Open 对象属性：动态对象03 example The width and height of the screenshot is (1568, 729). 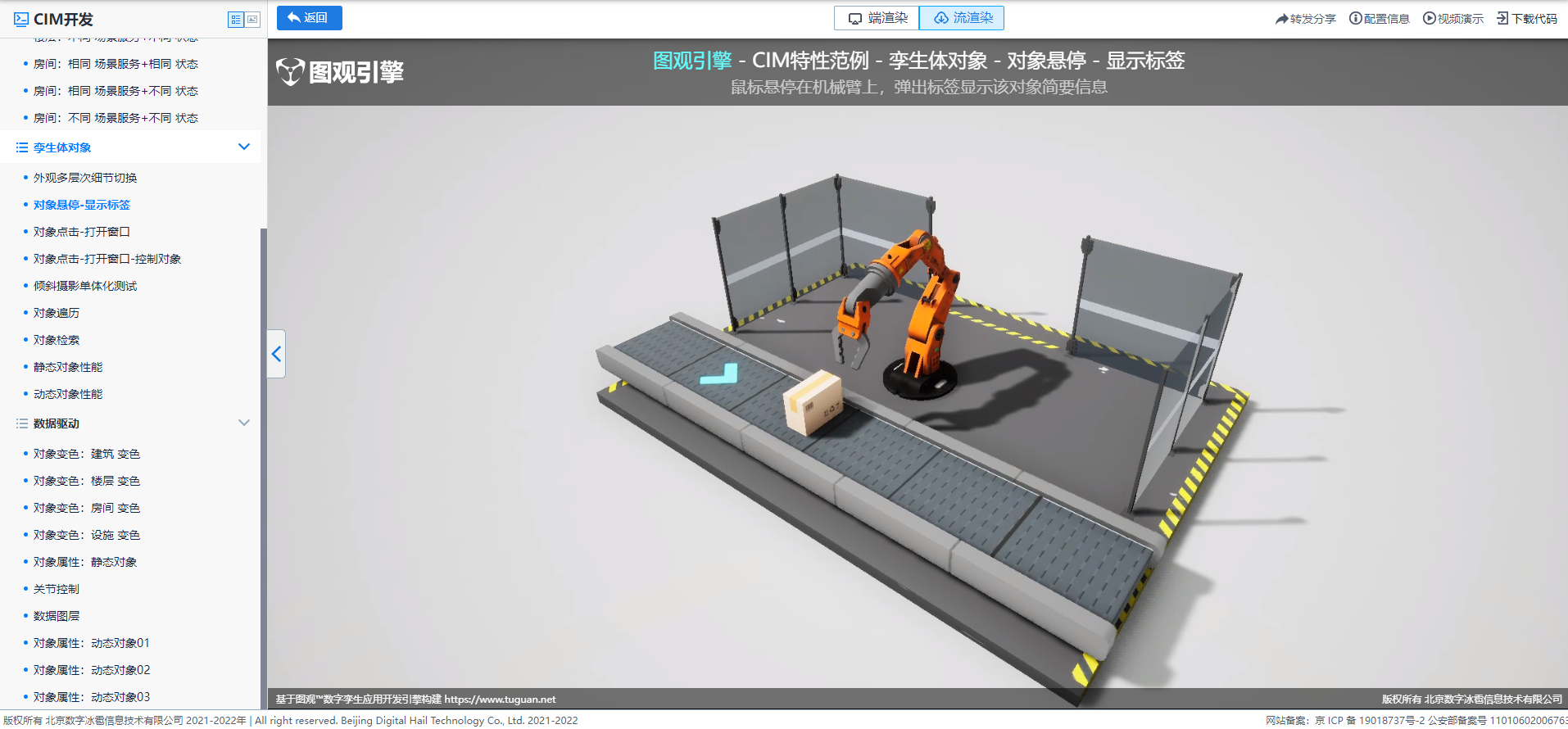(92, 697)
